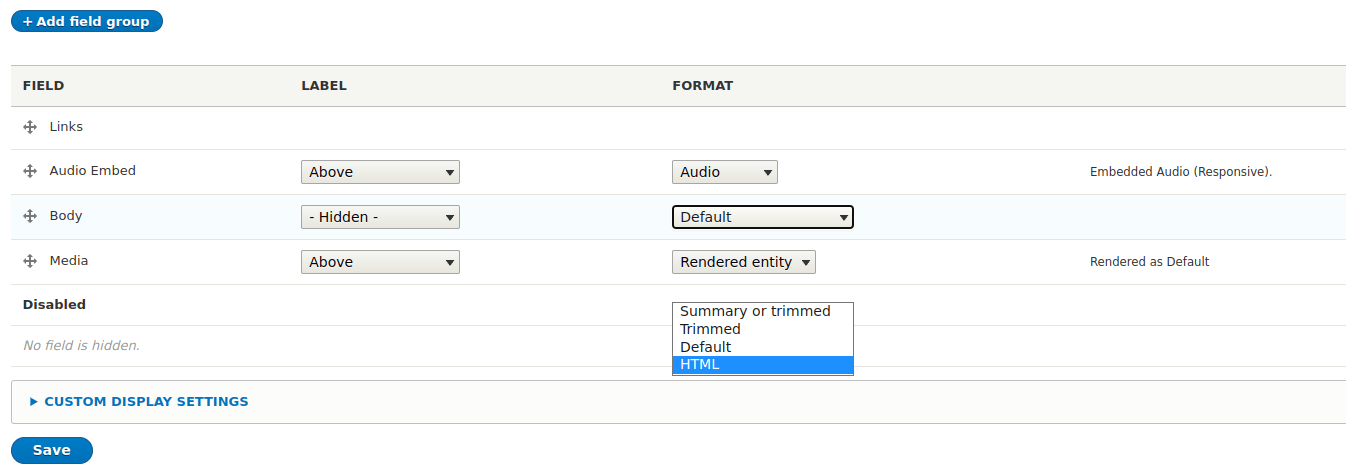Choose HTML format option
1346x475 pixels.
tap(763, 365)
